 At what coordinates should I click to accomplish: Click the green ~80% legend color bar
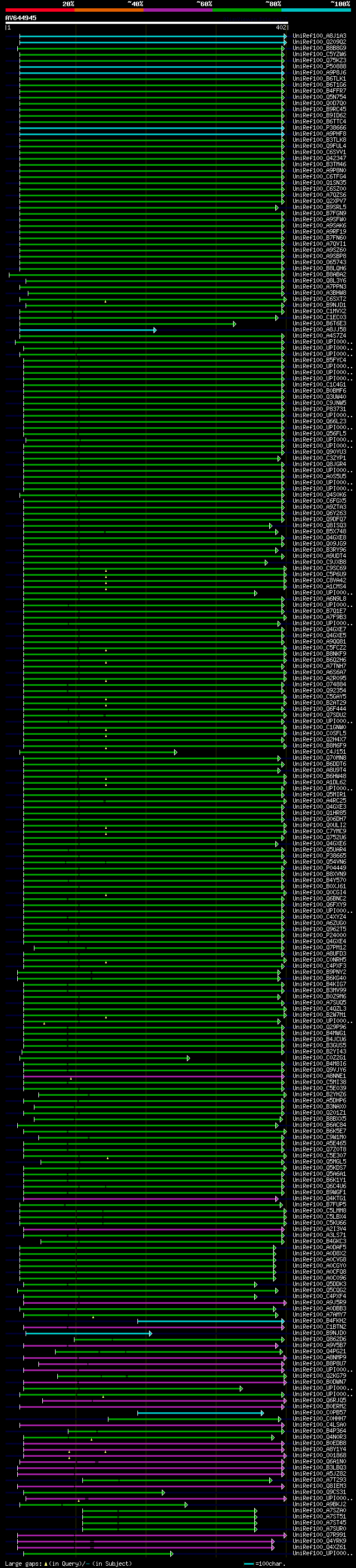(247, 10)
